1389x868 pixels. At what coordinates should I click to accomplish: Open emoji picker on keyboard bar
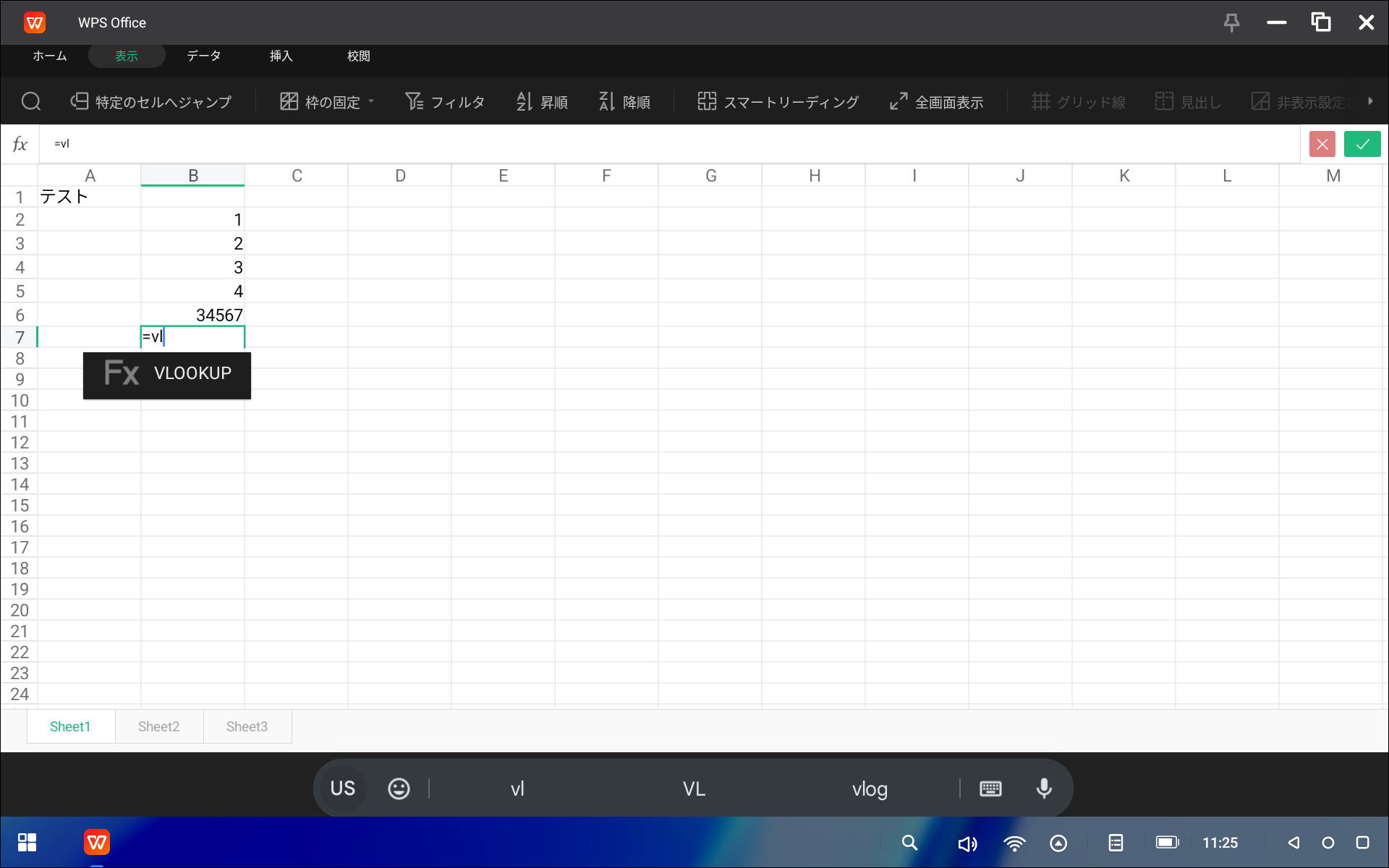pos(399,788)
